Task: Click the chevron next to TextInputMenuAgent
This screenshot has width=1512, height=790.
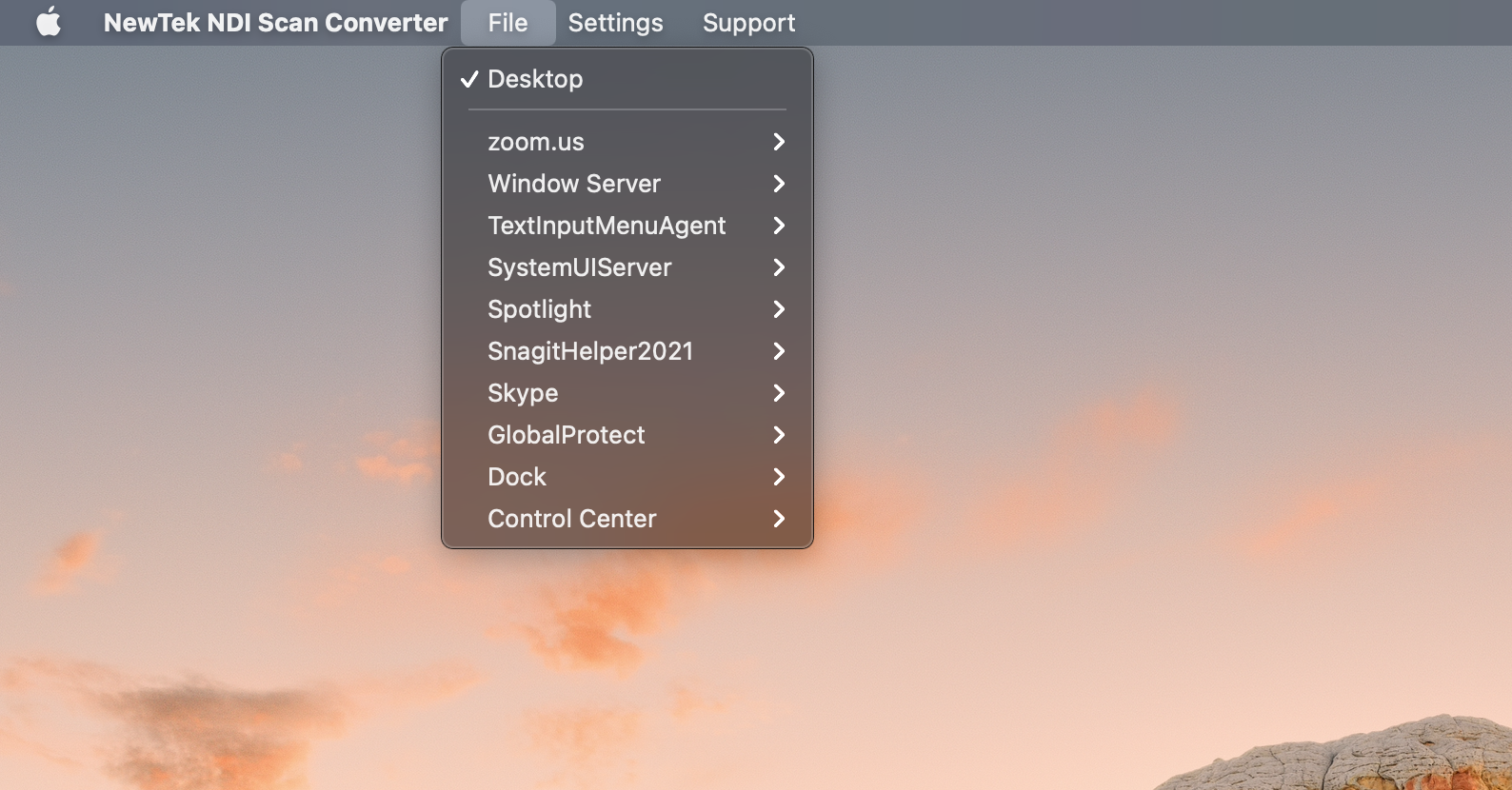Action: (778, 226)
